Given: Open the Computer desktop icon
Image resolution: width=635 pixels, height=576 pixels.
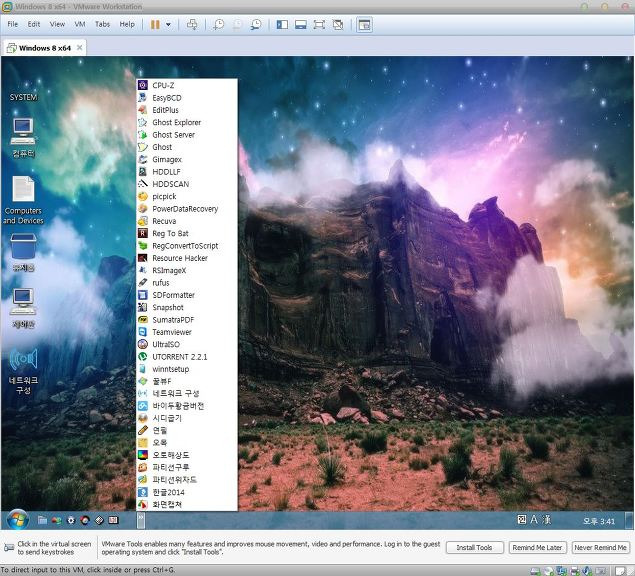Looking at the screenshot, I should [23, 138].
